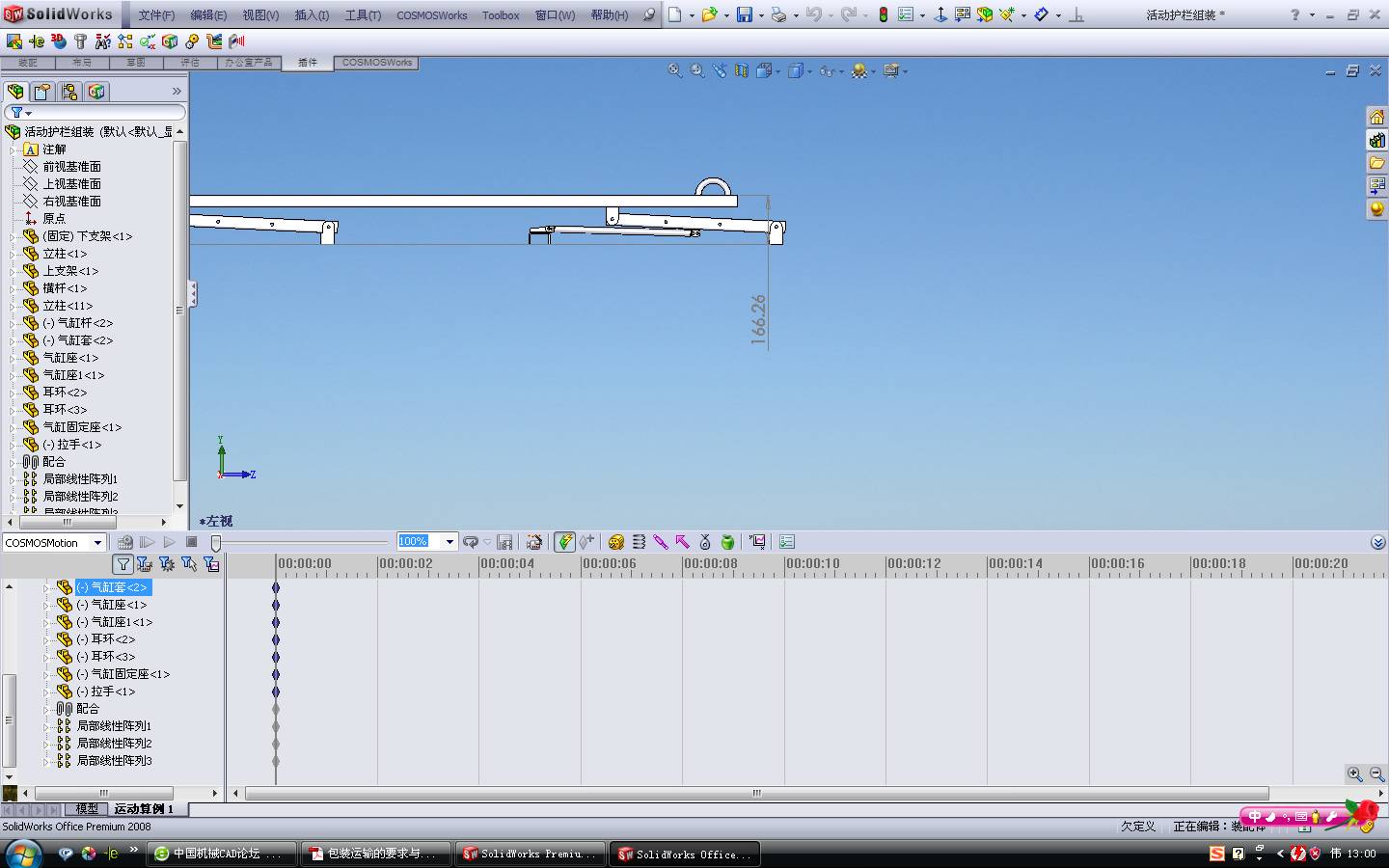The height and width of the screenshot is (868, 1389).
Task: Open Motion Study Properties icon
Action: pos(787,542)
